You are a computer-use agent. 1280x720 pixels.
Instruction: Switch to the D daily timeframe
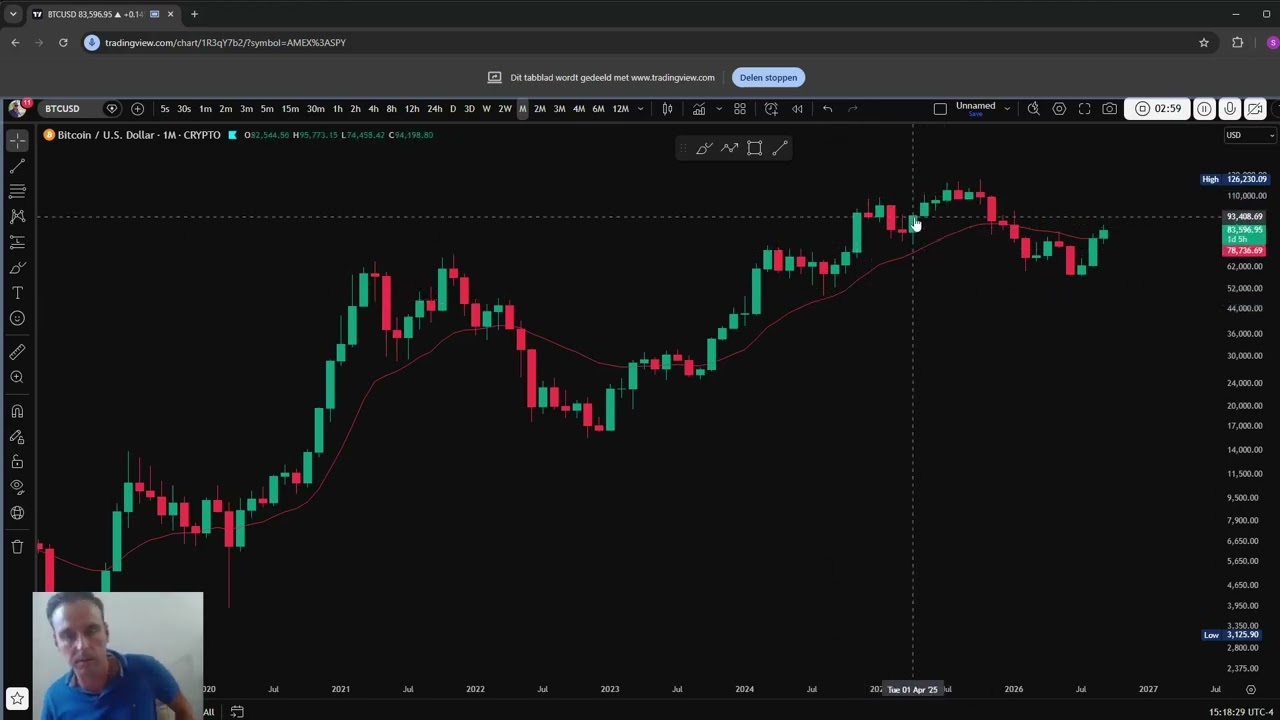pos(453,109)
